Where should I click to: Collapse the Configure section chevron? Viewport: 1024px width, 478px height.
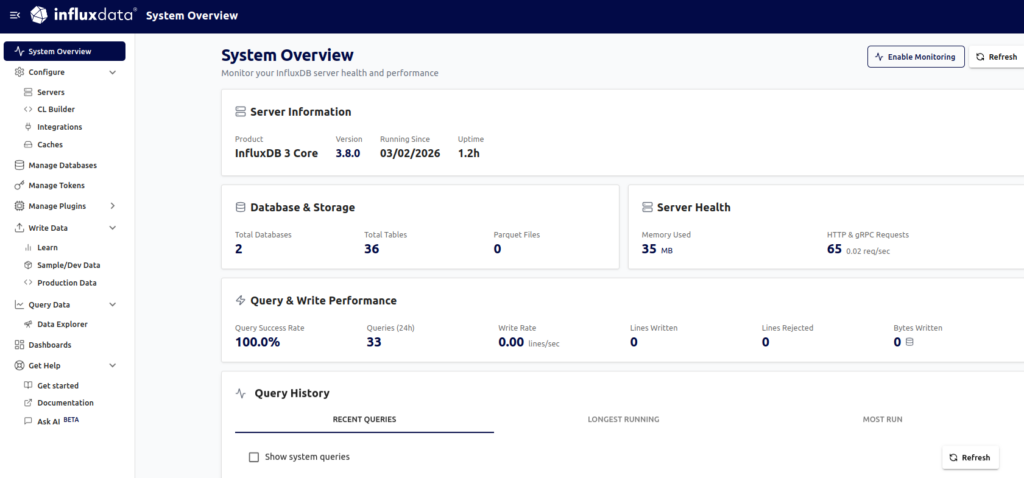[112, 72]
